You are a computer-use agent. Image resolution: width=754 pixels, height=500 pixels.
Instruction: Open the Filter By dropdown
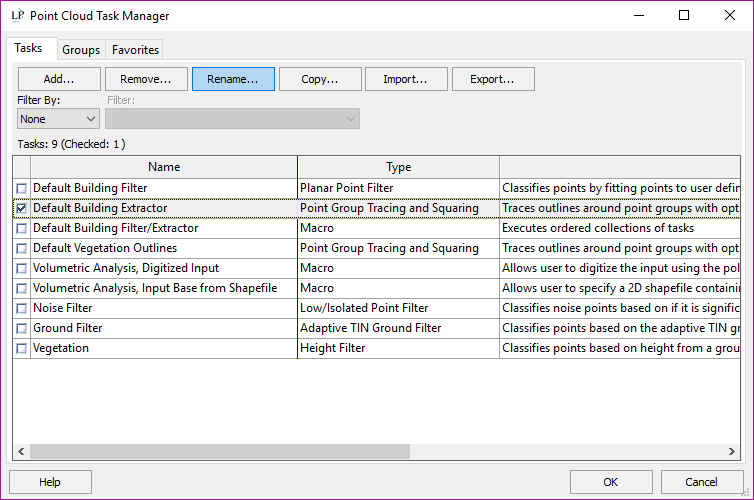[58, 119]
